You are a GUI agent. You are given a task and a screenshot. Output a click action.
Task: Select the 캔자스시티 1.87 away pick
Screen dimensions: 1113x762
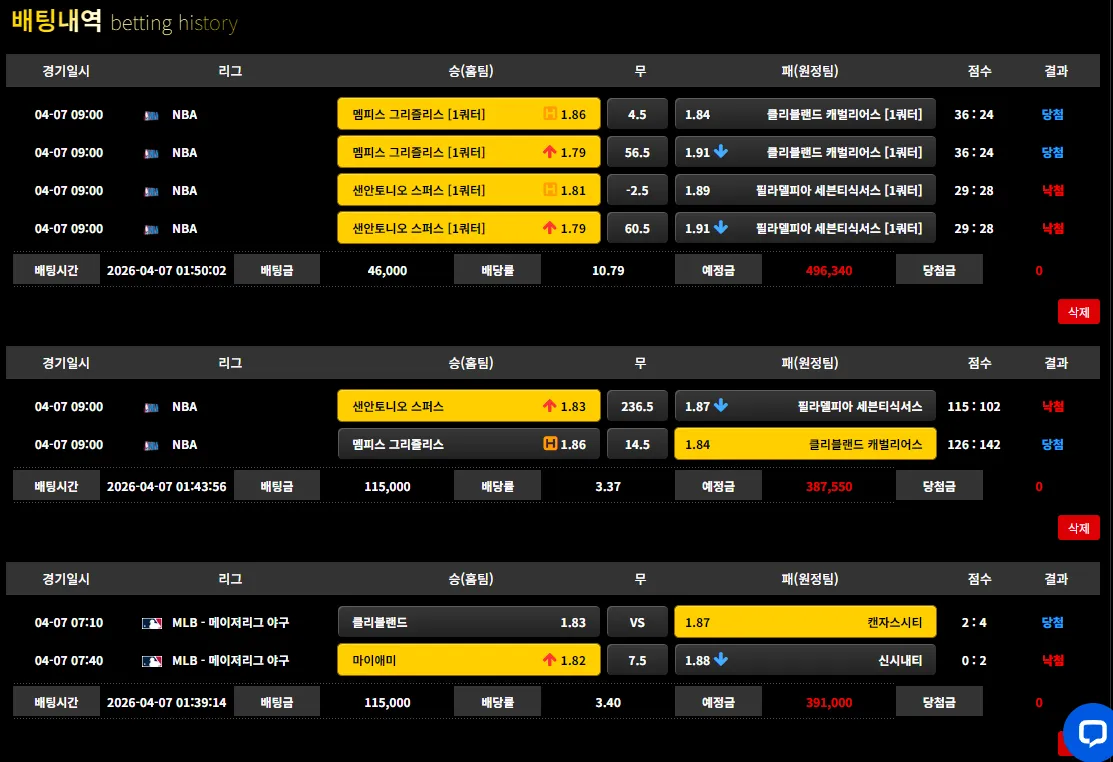(805, 622)
